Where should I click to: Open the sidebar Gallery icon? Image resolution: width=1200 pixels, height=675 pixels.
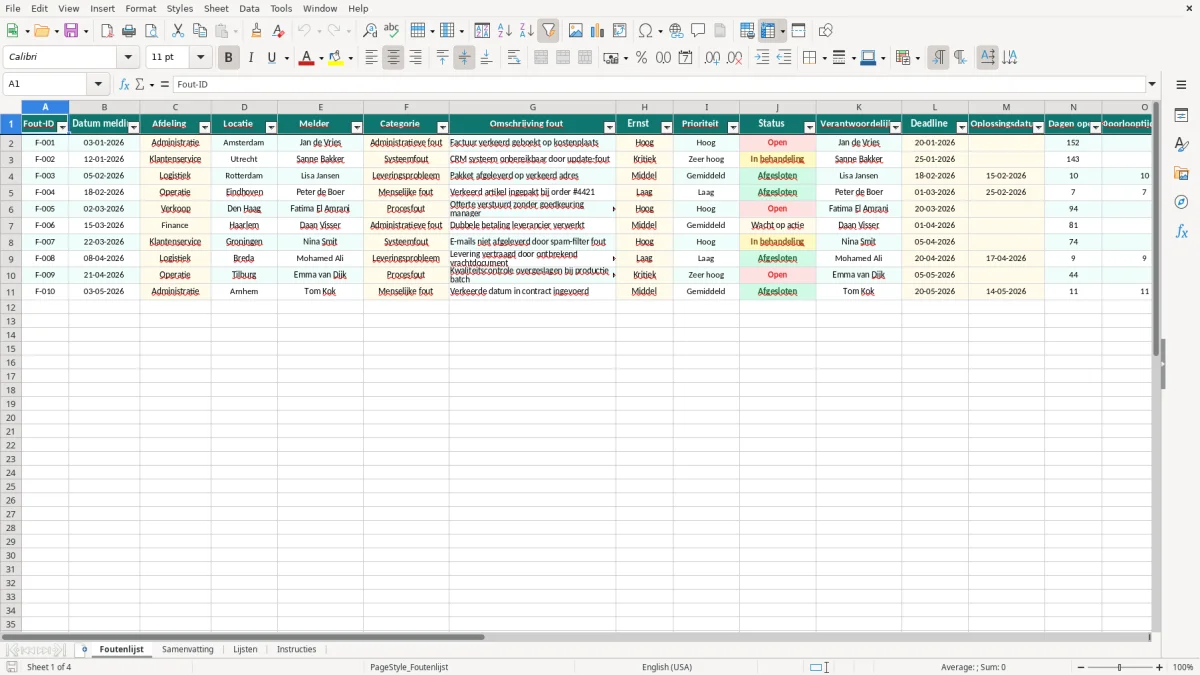point(1181,174)
